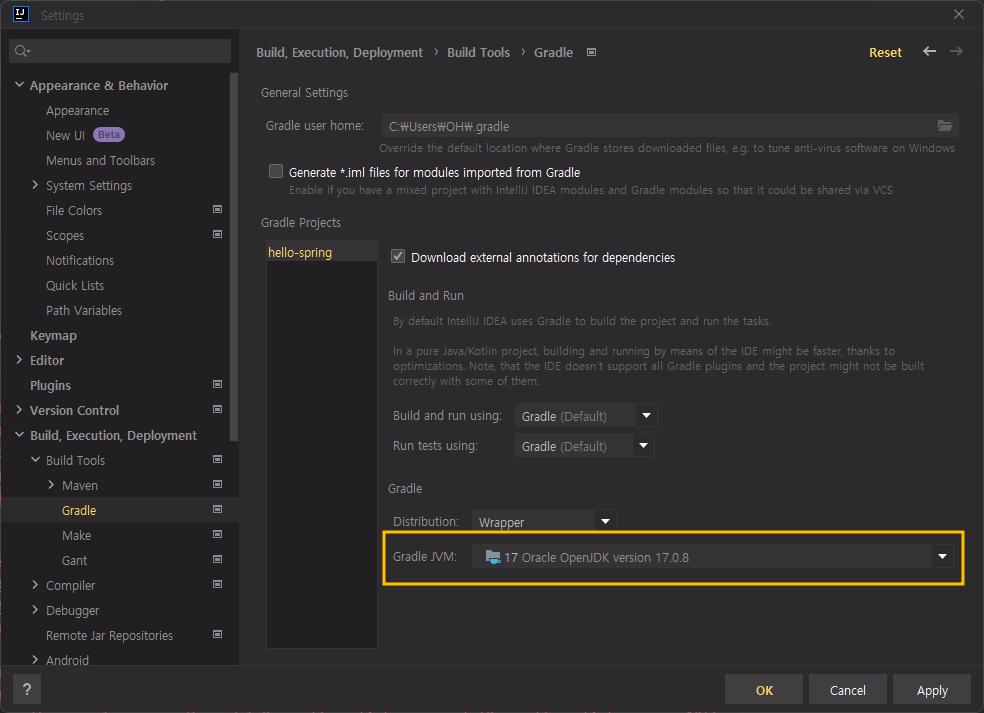Open New UI settings page

(x=65, y=136)
